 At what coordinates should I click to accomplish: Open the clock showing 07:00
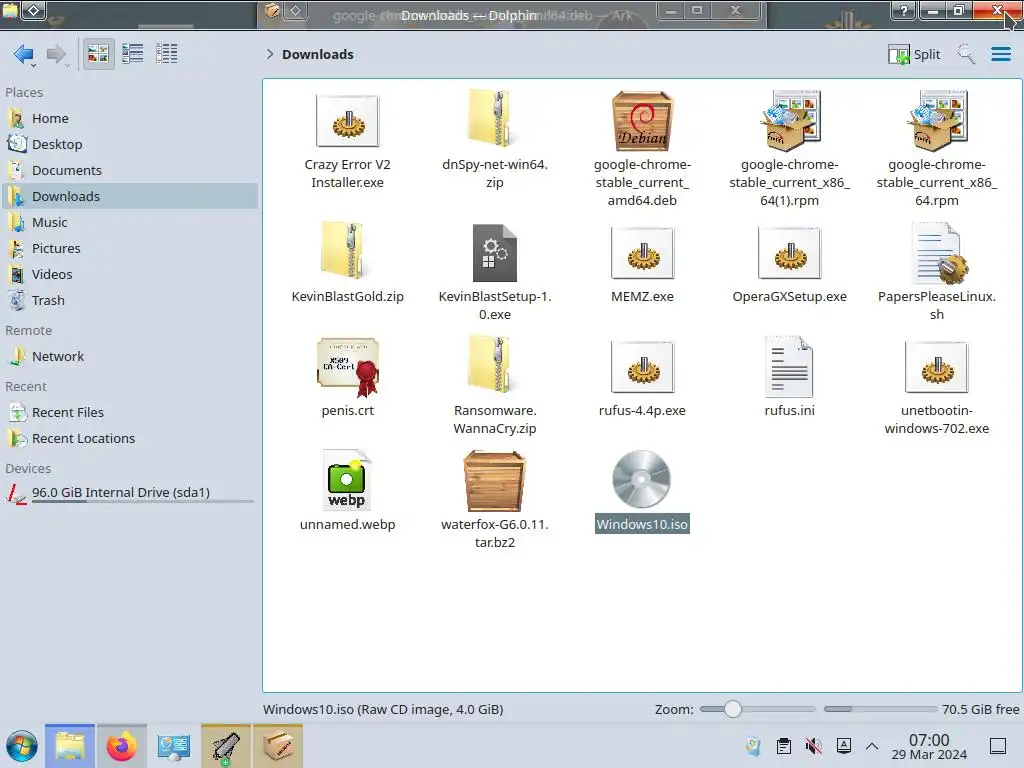click(x=929, y=746)
